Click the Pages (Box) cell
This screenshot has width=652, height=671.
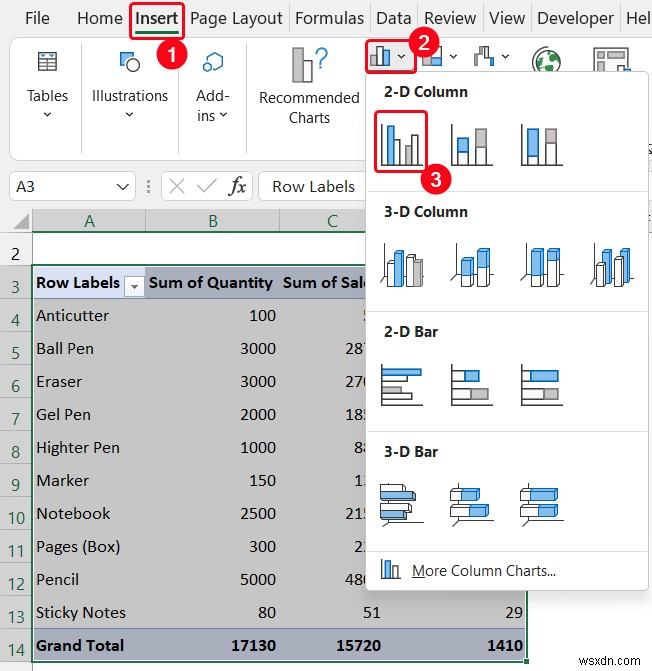tap(89, 546)
